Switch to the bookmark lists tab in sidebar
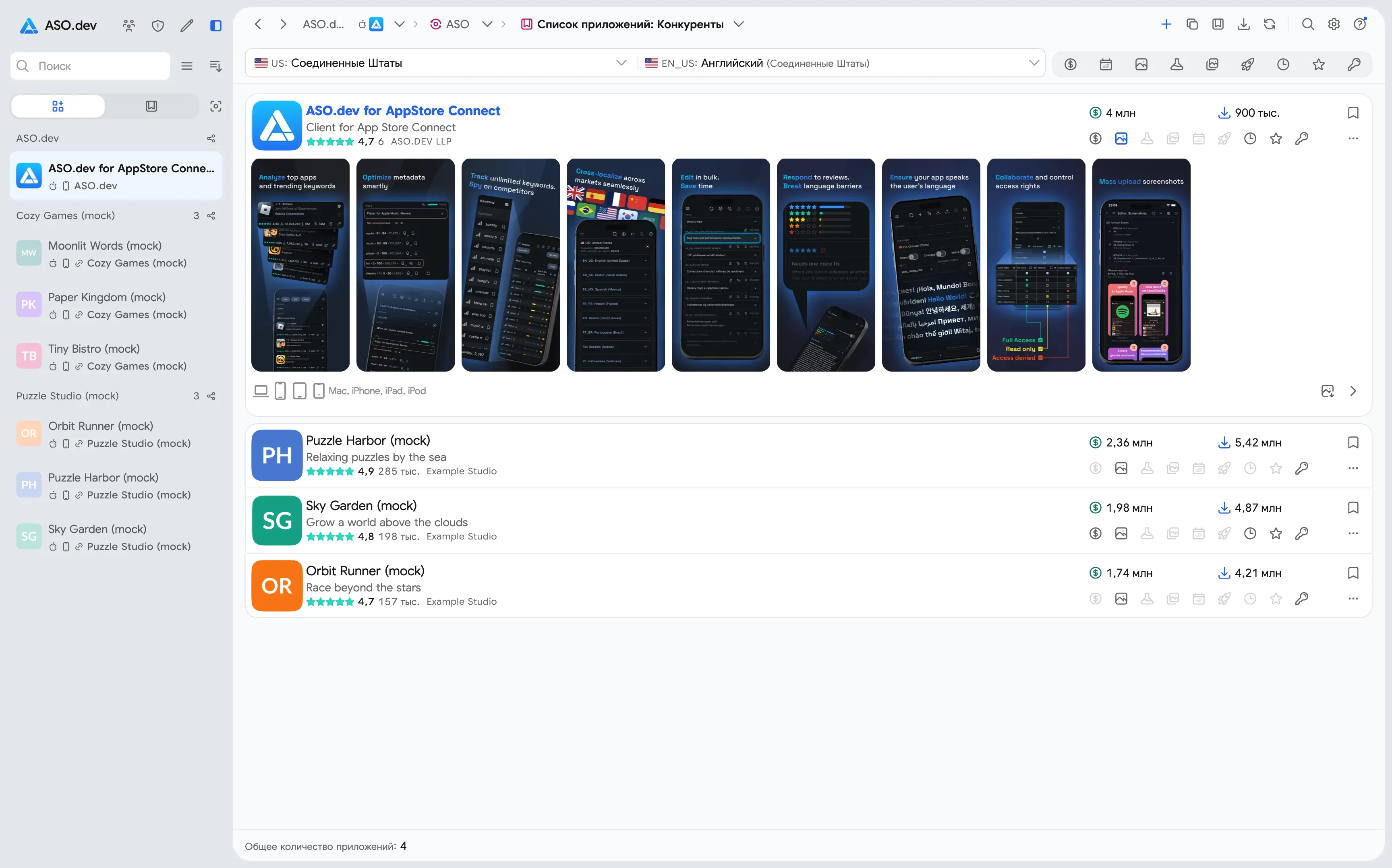The height and width of the screenshot is (868, 1392). click(x=151, y=106)
